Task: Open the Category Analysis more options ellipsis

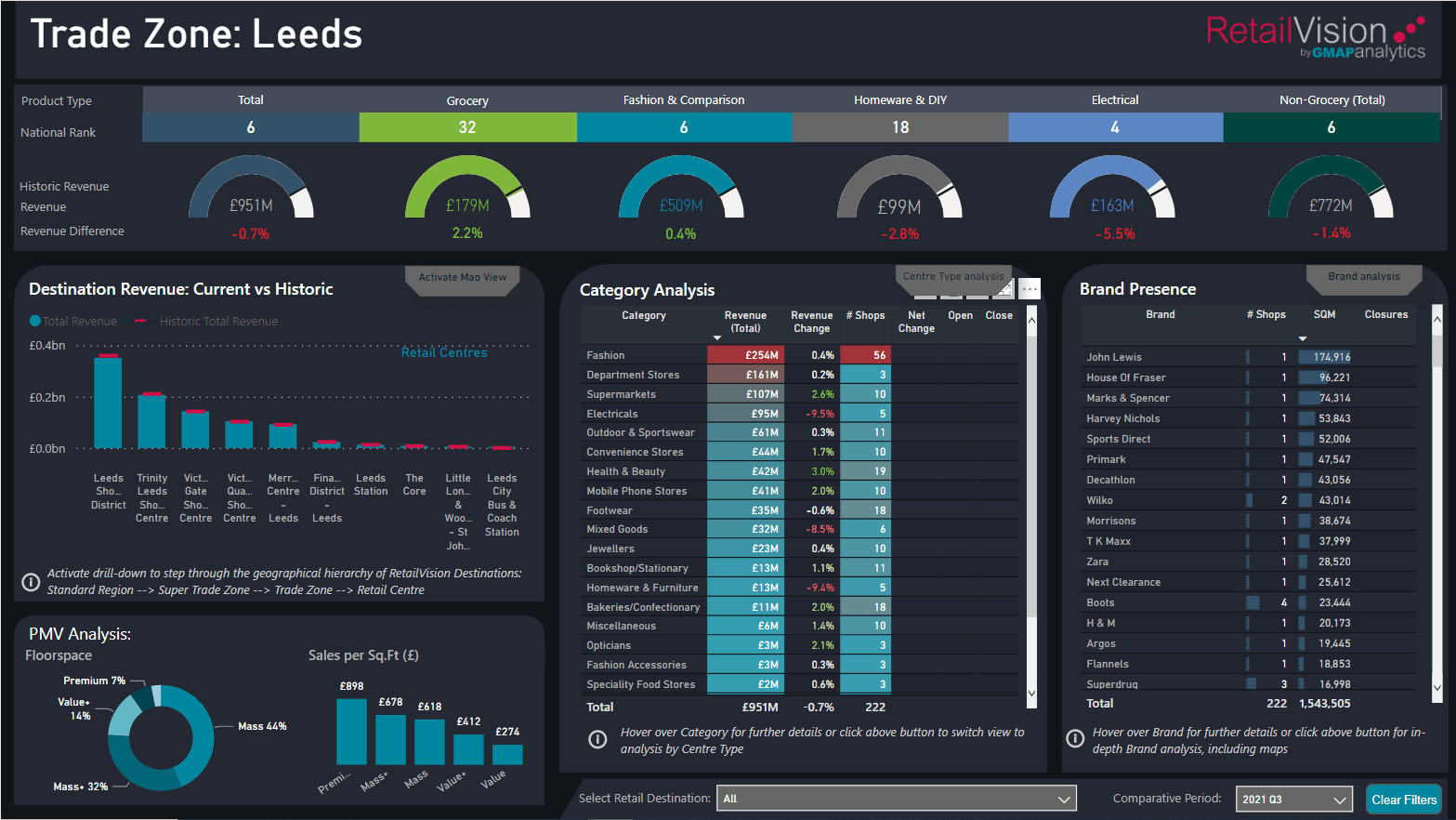Action: click(1030, 289)
